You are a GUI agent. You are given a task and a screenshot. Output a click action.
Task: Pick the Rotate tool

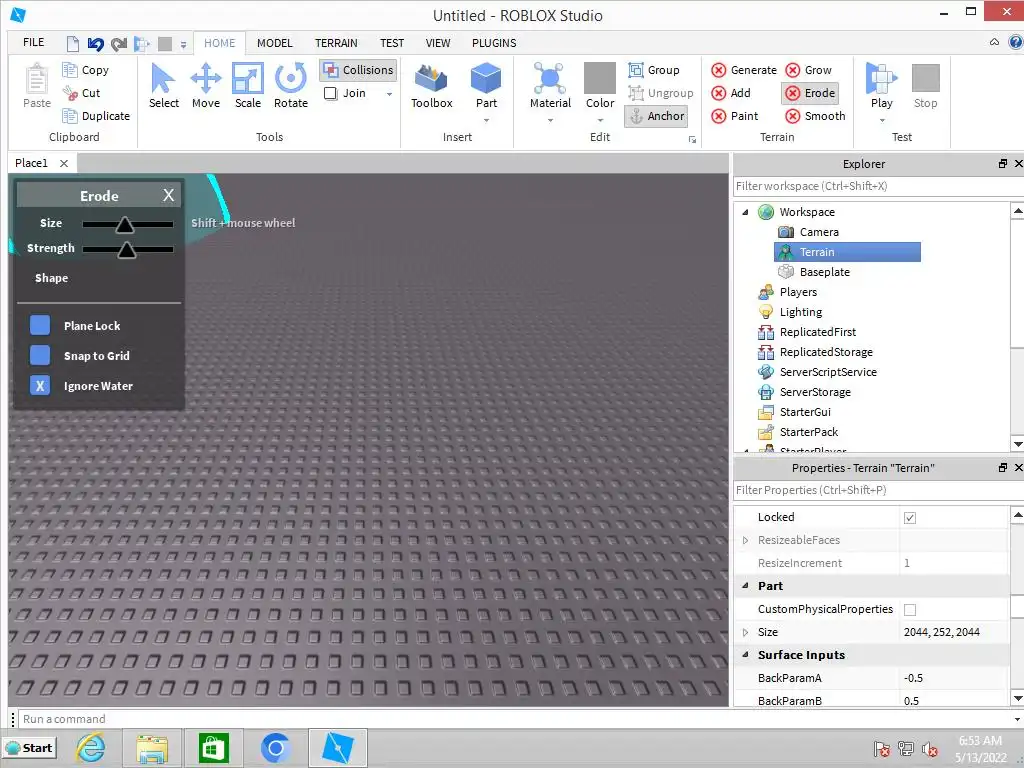point(291,86)
